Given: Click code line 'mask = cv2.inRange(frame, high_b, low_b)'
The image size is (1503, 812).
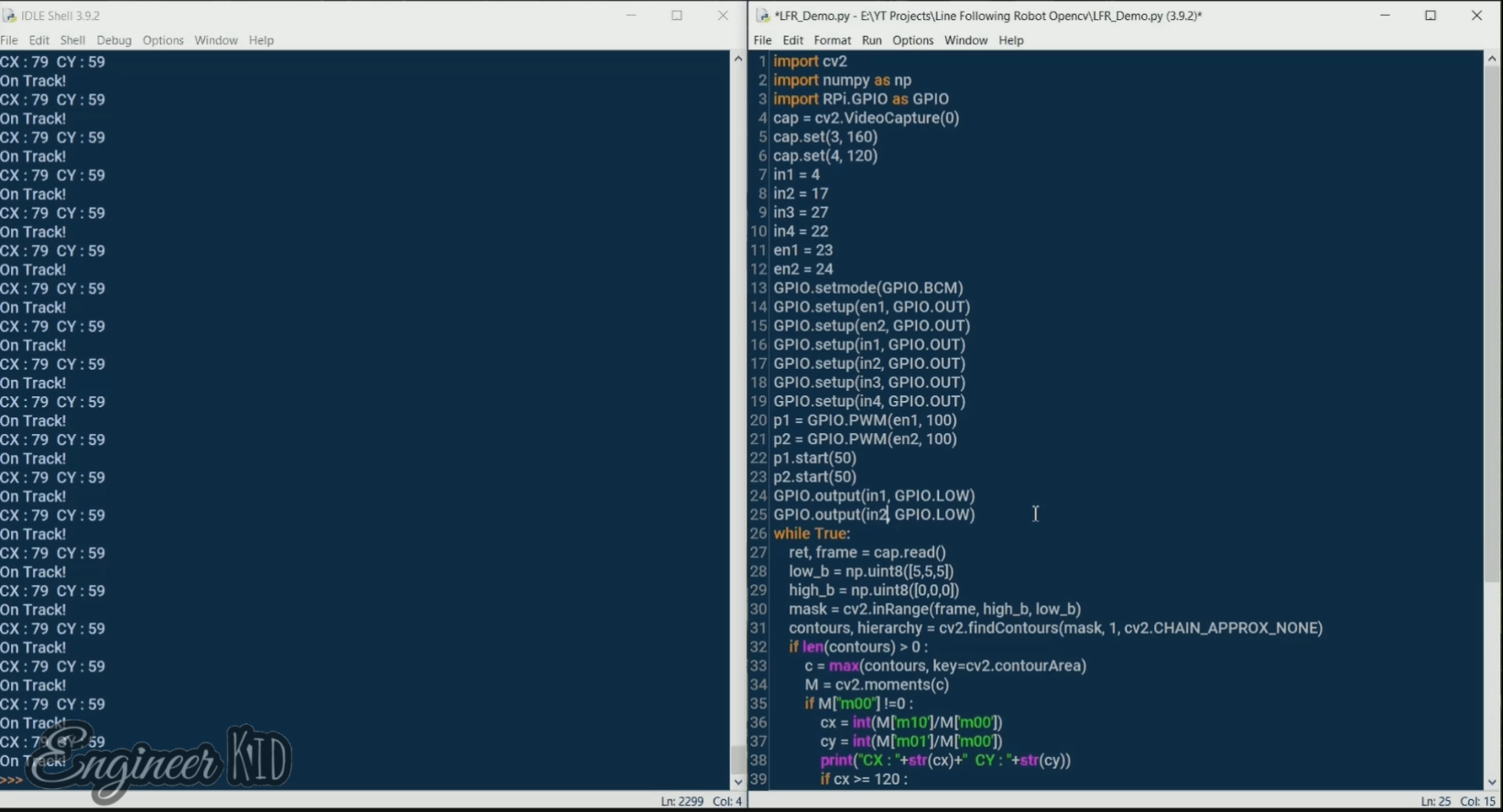Looking at the screenshot, I should click(x=935, y=609).
